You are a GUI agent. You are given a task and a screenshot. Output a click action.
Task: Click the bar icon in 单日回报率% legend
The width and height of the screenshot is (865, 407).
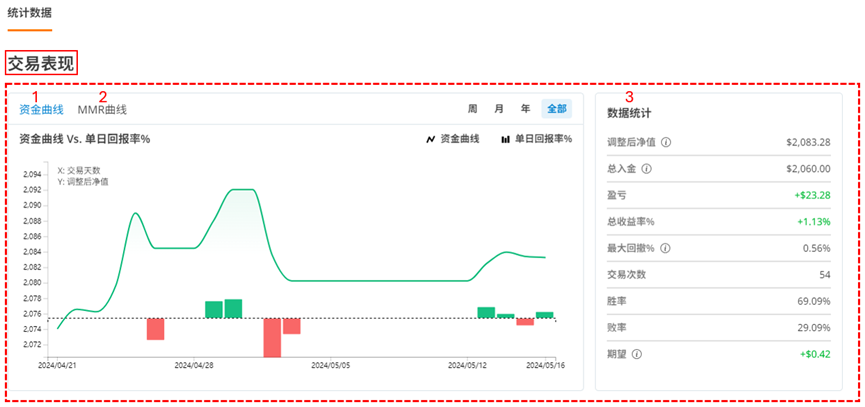pos(506,139)
